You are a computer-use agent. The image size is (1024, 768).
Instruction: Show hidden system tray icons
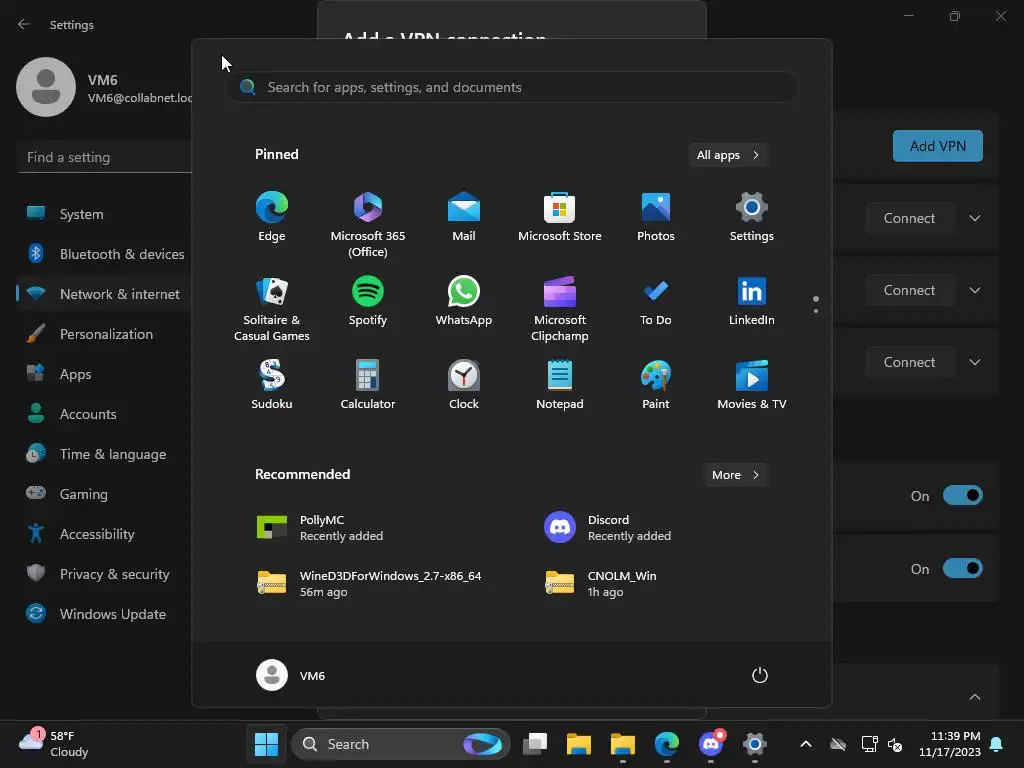[806, 744]
